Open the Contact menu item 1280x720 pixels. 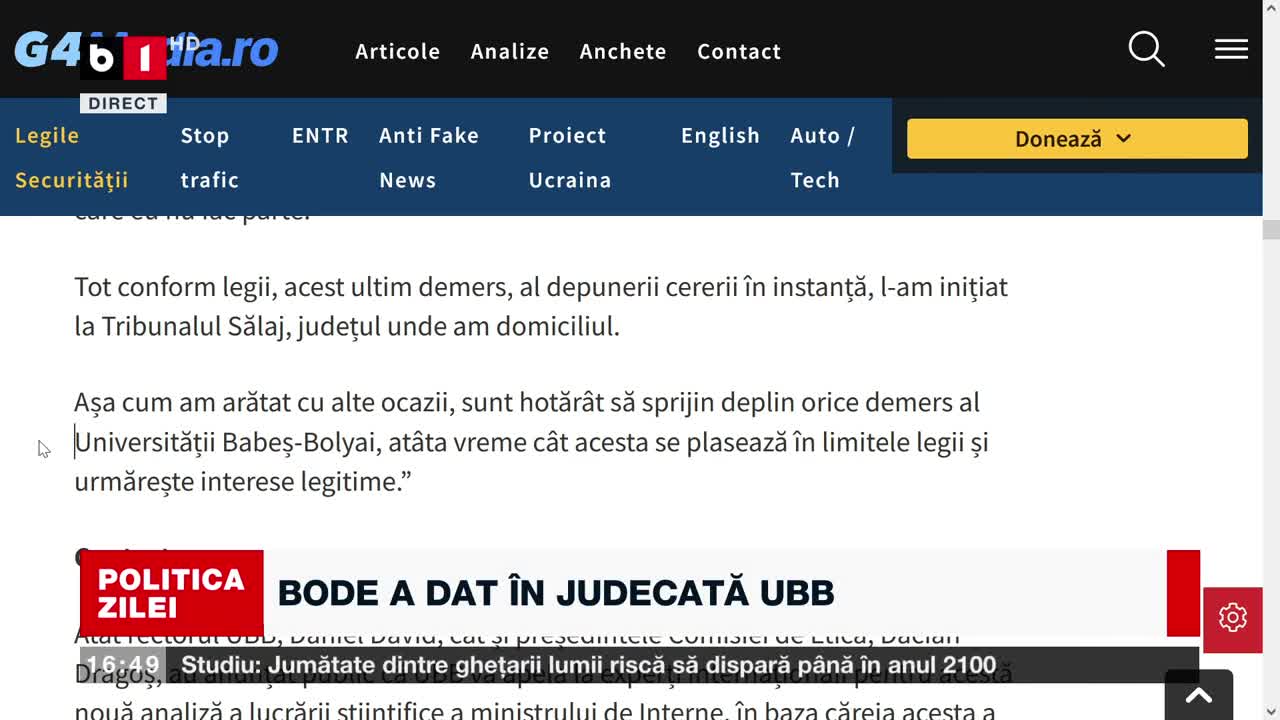pyautogui.click(x=739, y=51)
